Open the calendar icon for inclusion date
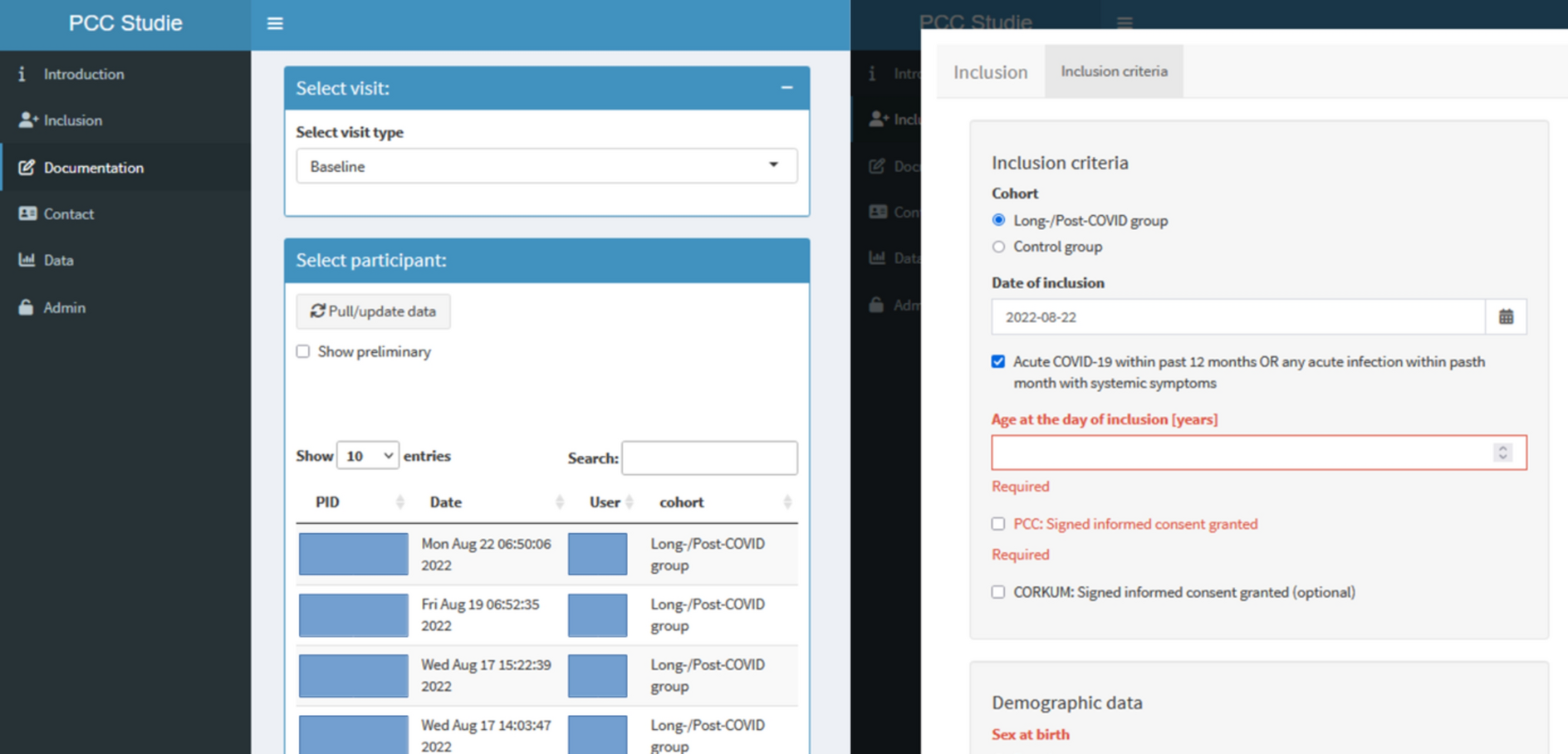Viewport: 1568px width, 754px height. point(1506,317)
